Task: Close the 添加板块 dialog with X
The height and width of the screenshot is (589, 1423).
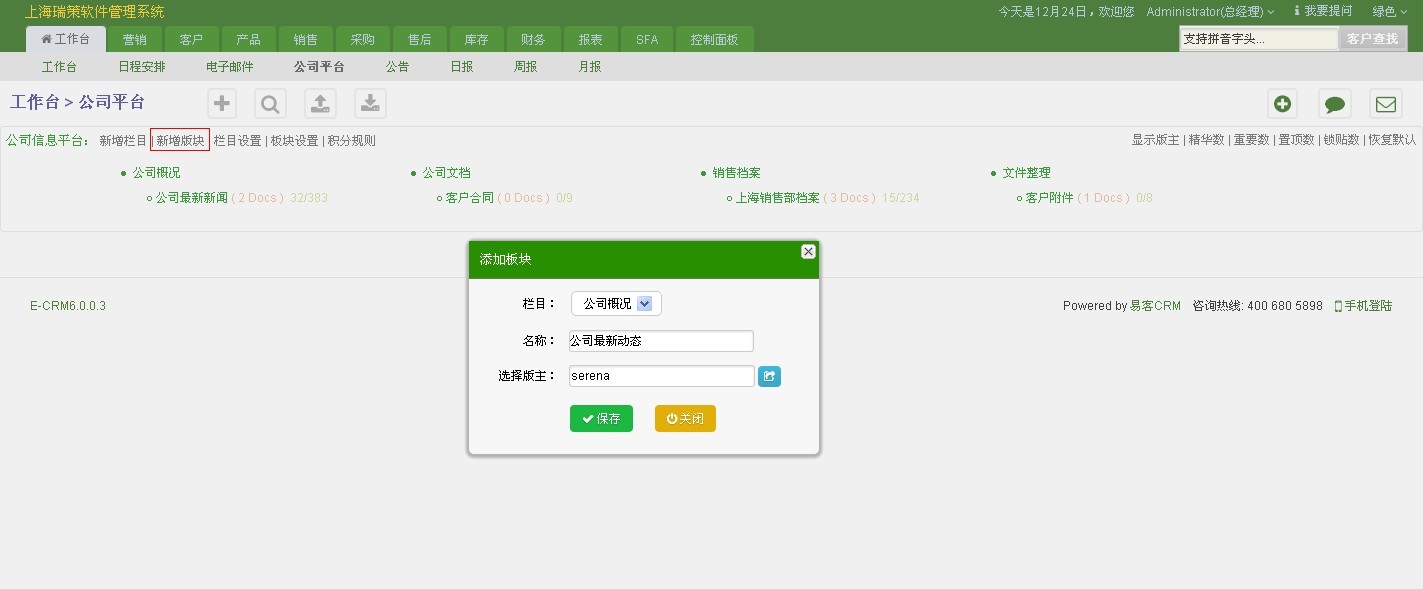Action: (x=808, y=252)
